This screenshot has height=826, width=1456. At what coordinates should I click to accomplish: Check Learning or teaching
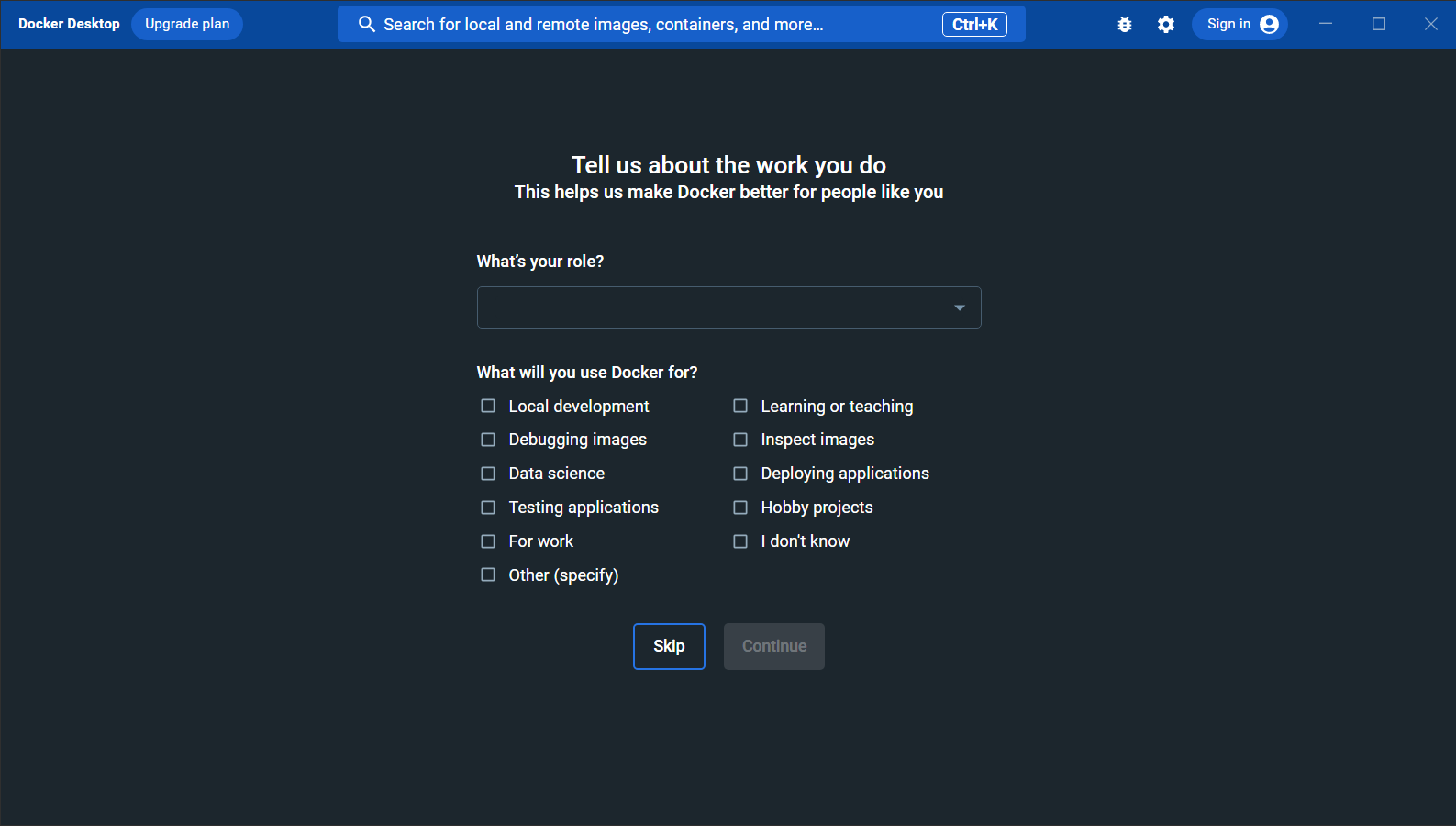click(x=739, y=405)
